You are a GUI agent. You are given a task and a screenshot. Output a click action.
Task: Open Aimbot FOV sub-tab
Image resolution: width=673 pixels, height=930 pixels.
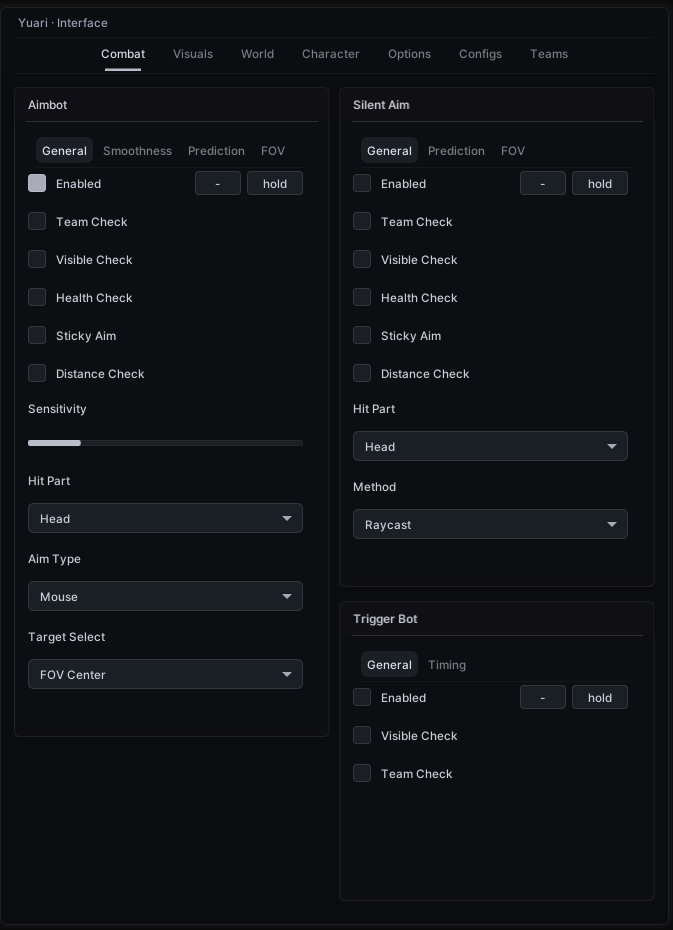coord(273,151)
